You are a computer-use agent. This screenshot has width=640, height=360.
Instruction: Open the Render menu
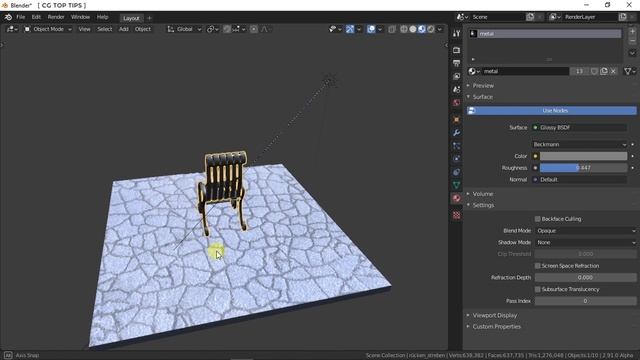pos(56,17)
